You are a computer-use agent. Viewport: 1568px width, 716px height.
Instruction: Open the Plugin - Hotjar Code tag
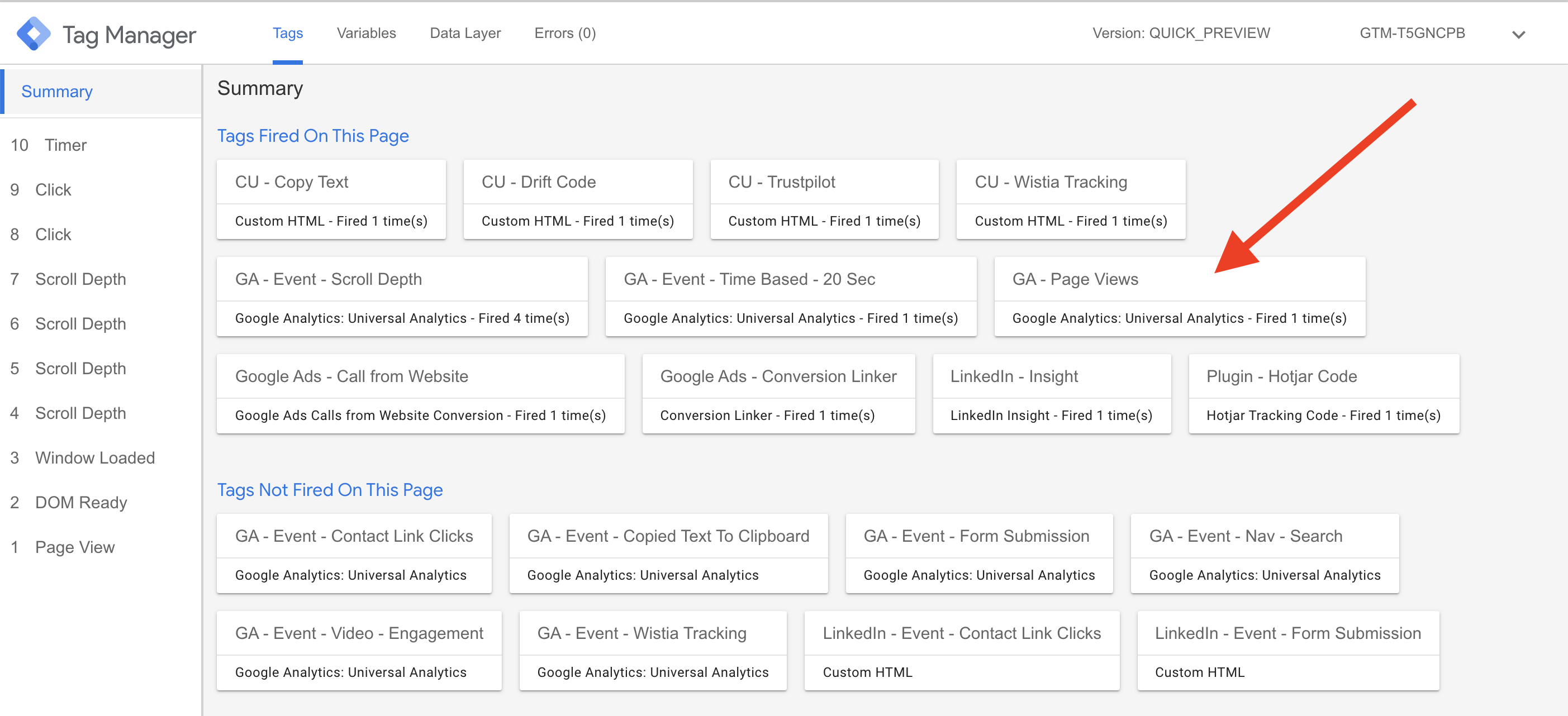click(1324, 394)
